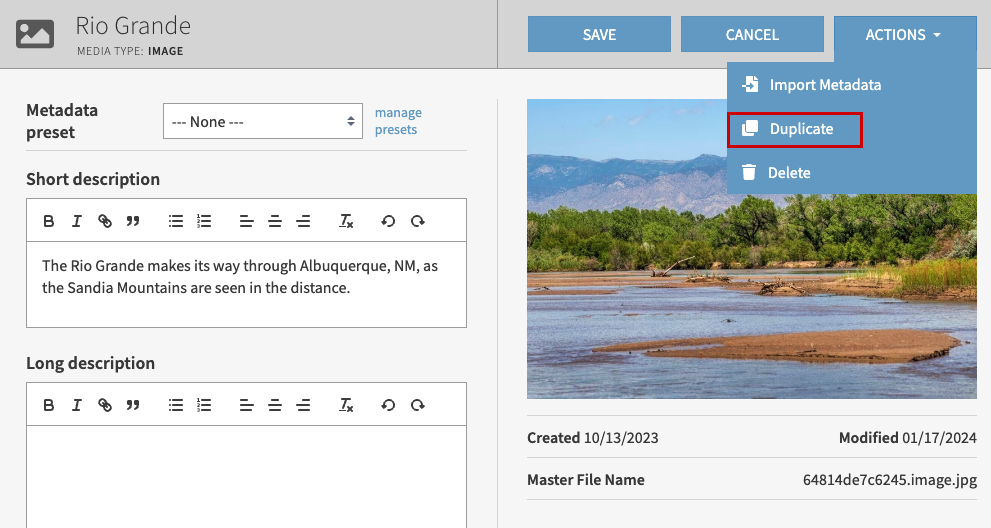991x528 pixels.
Task: Click the Created 10/13/2023 date
Action: [593, 438]
